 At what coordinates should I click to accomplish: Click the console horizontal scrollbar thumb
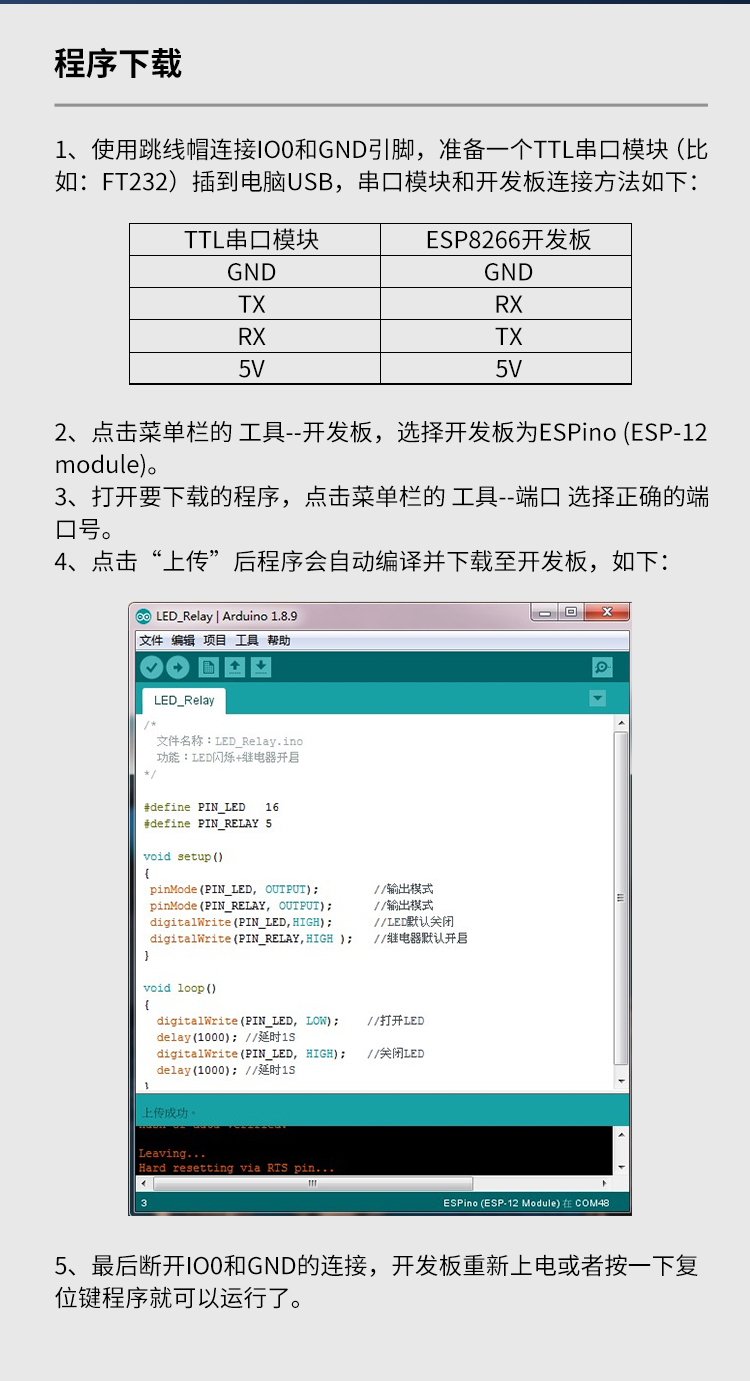[x=311, y=1183]
